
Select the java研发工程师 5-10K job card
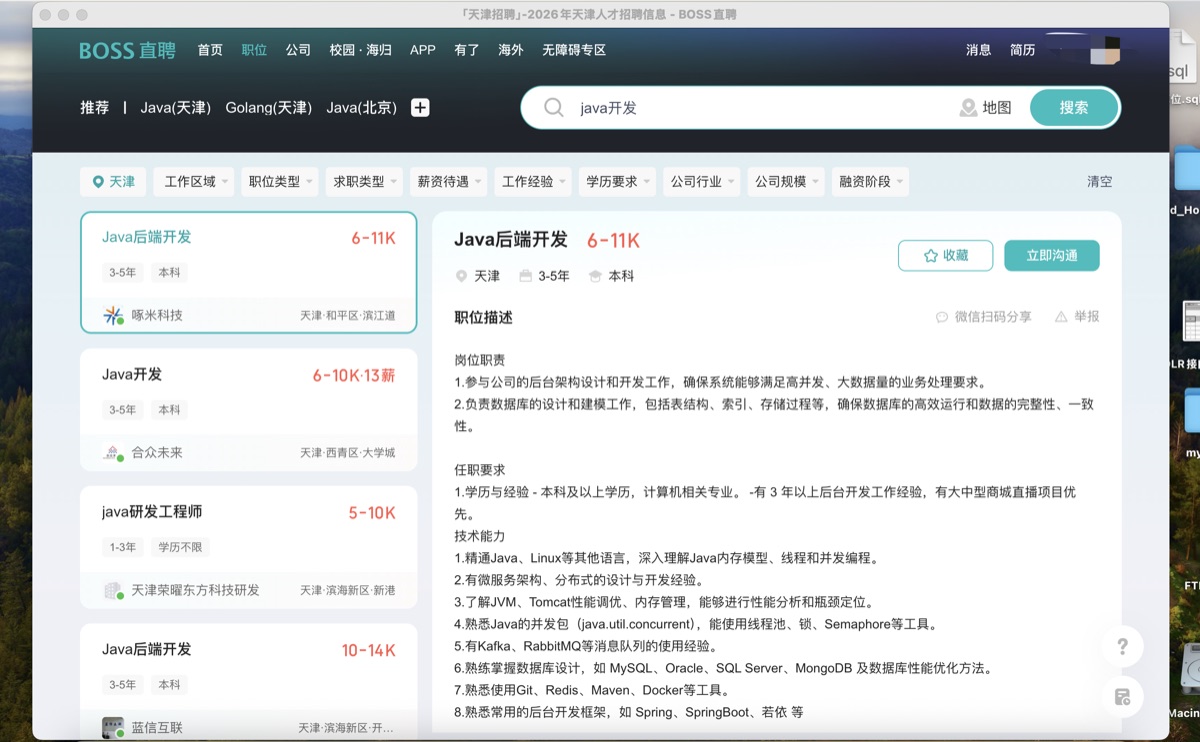249,547
